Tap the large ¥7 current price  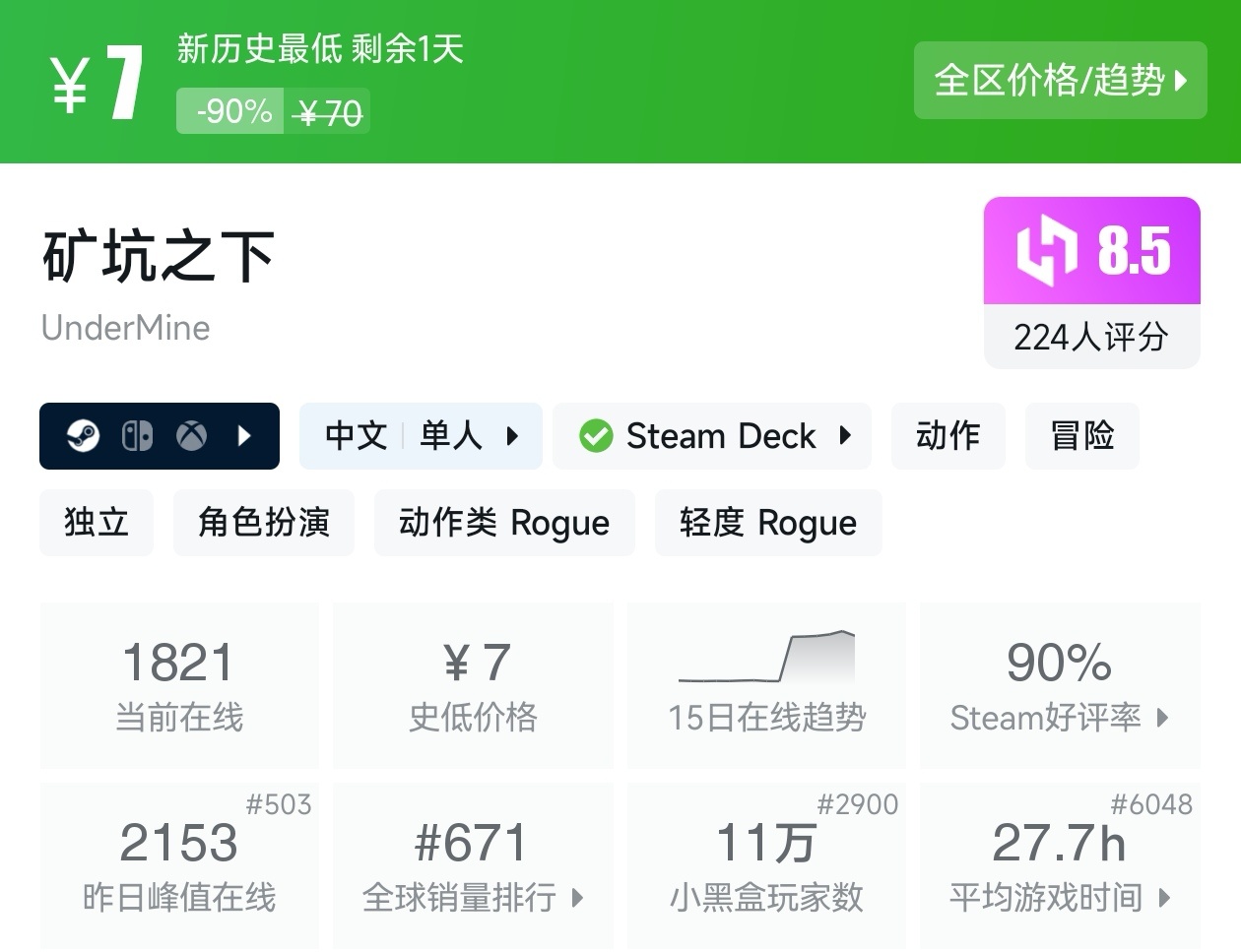98,83
